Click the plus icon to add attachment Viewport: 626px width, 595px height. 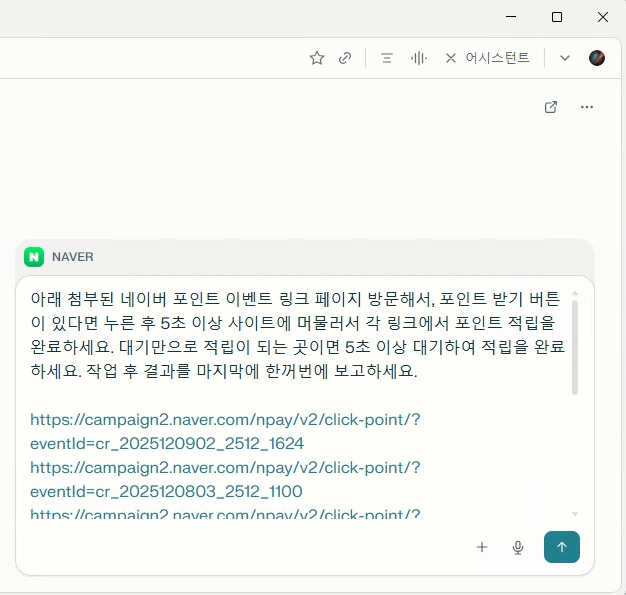tap(482, 547)
